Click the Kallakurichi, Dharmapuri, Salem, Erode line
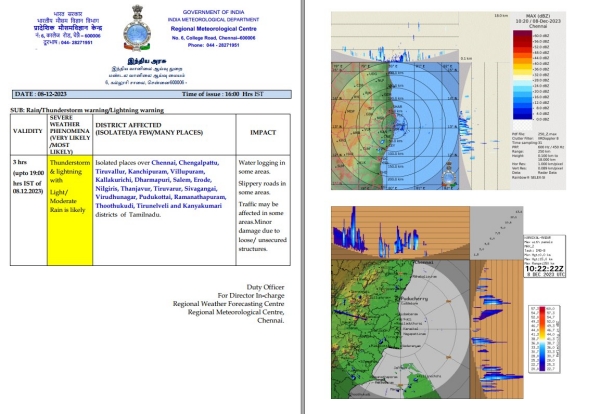 click(x=153, y=180)
